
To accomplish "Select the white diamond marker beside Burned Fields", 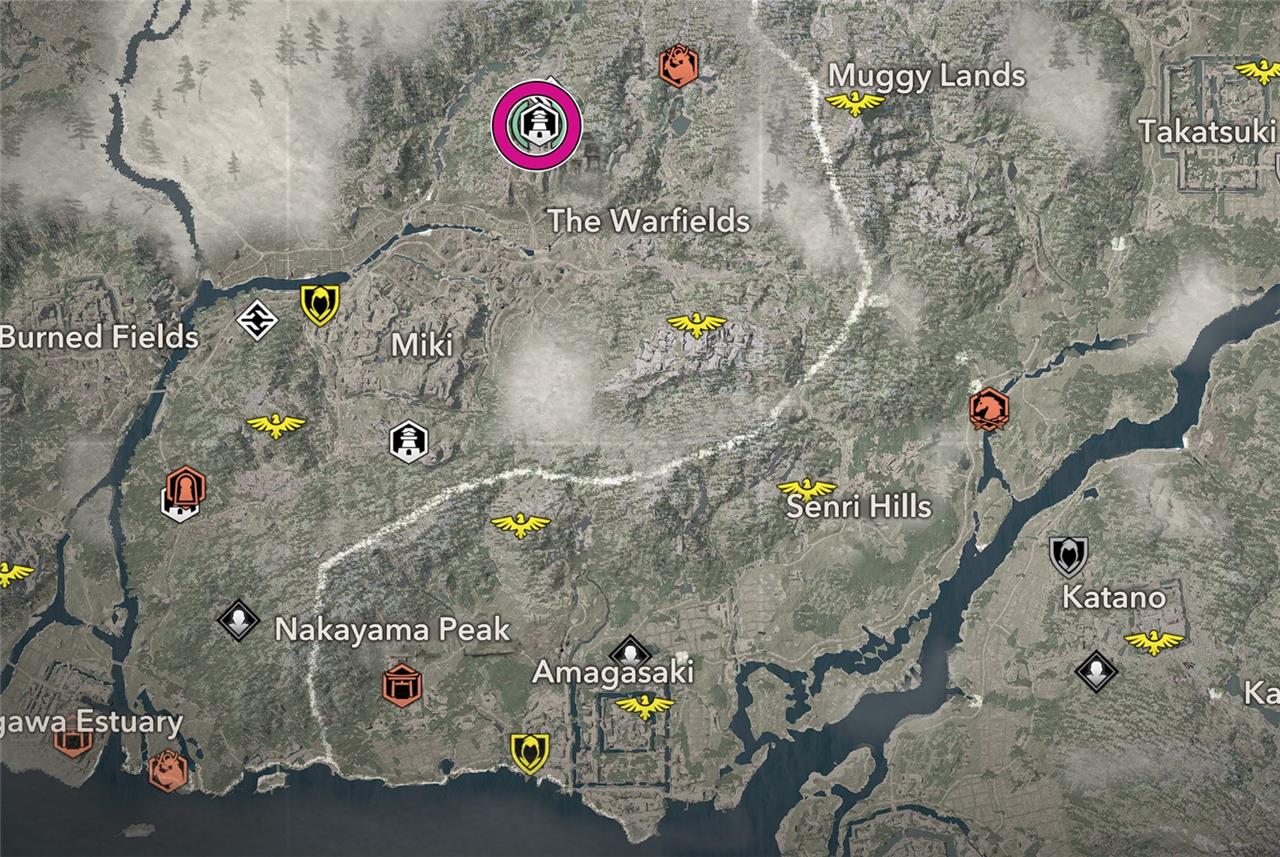I will click(256, 320).
